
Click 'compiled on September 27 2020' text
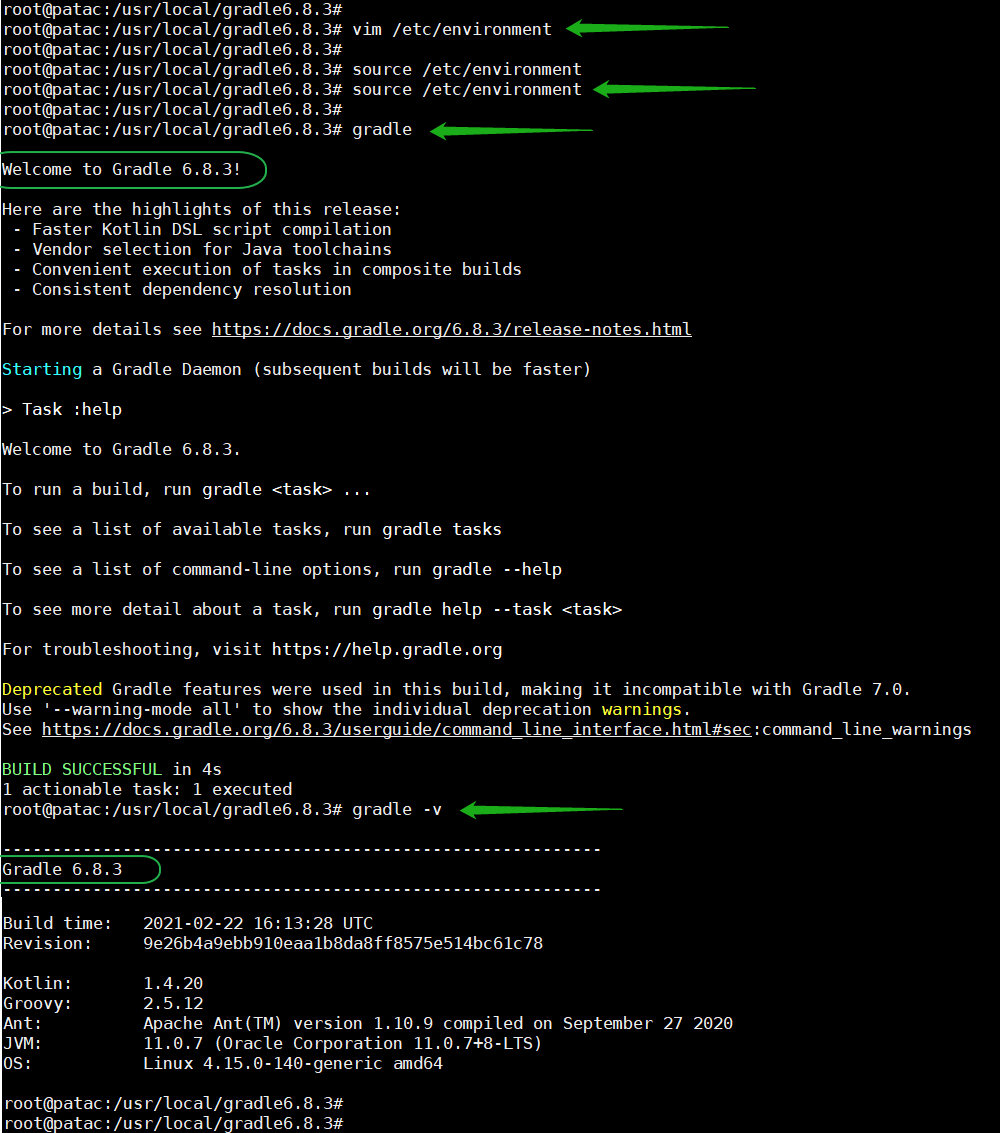pyautogui.click(x=587, y=1024)
